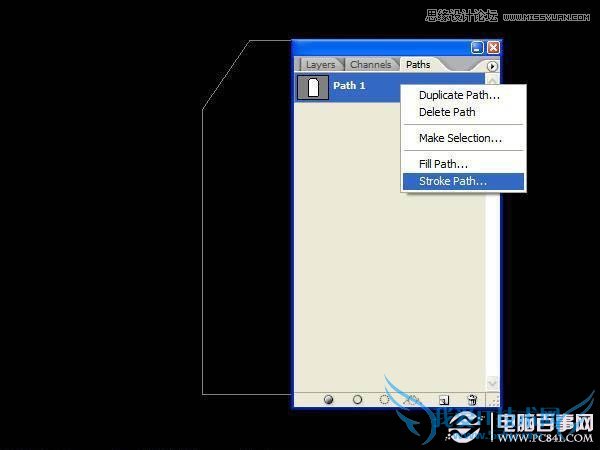Screen dimensions: 600x450
Task: Switch to the Channels tab
Action: point(370,65)
